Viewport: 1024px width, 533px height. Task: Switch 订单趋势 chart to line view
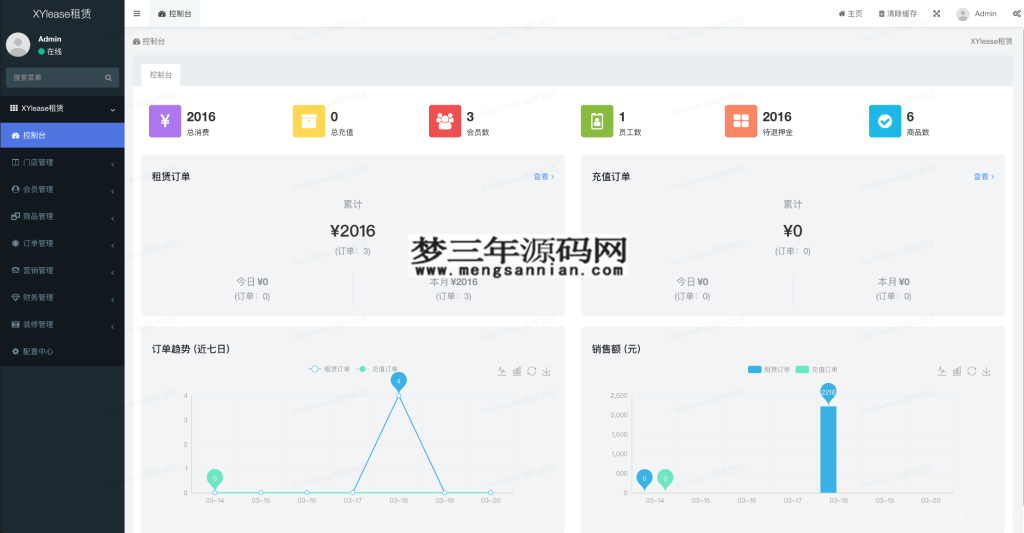(x=502, y=371)
